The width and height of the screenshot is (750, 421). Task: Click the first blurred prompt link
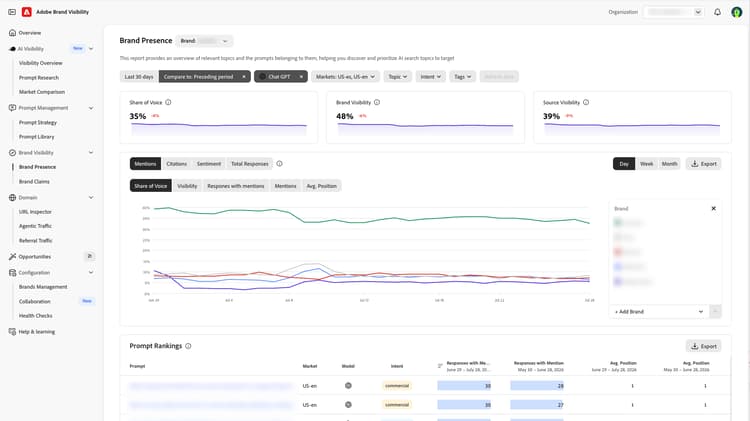[210, 386]
